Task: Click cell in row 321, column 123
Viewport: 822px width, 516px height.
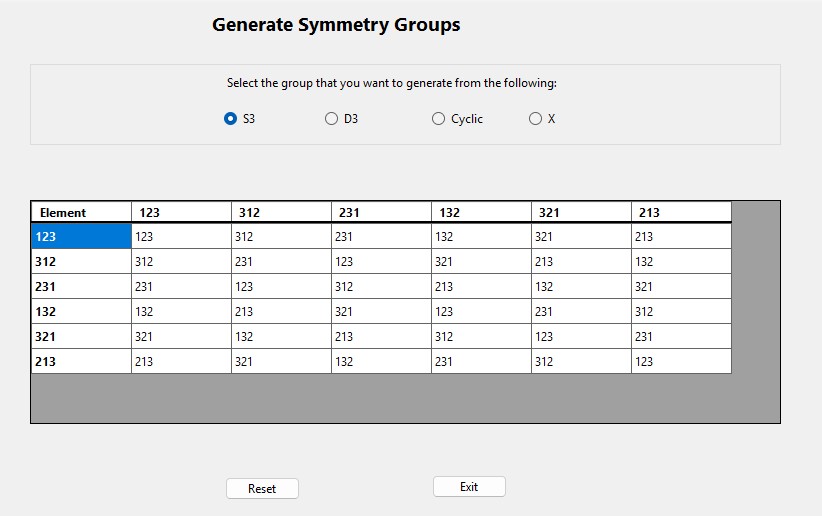Action: coord(181,336)
